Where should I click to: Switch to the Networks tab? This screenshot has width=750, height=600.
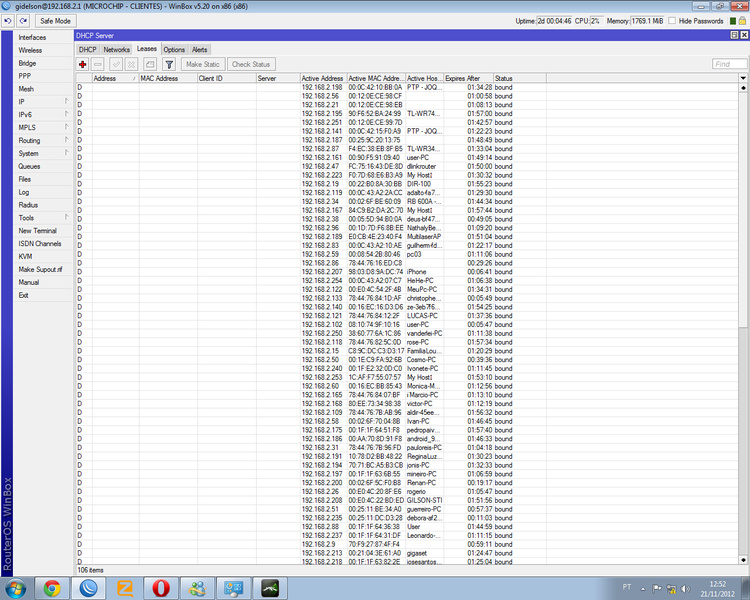(x=116, y=49)
